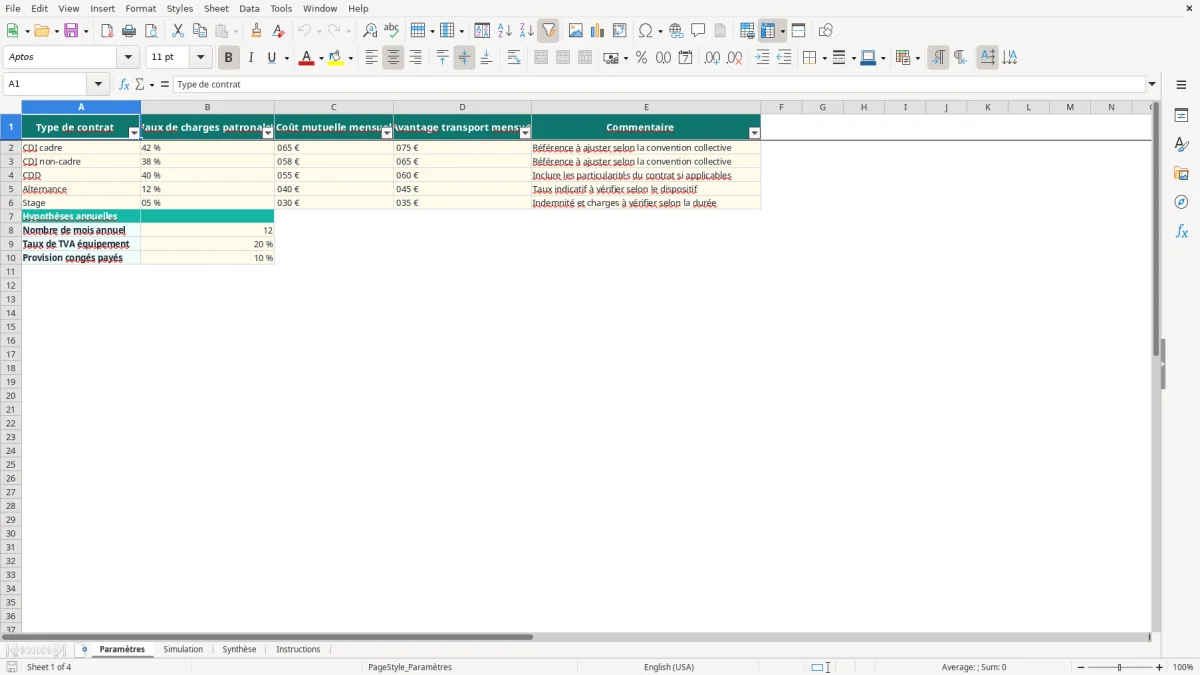Switch to the Simulation sheet tab
The height and width of the screenshot is (675, 1200).
pos(183,649)
